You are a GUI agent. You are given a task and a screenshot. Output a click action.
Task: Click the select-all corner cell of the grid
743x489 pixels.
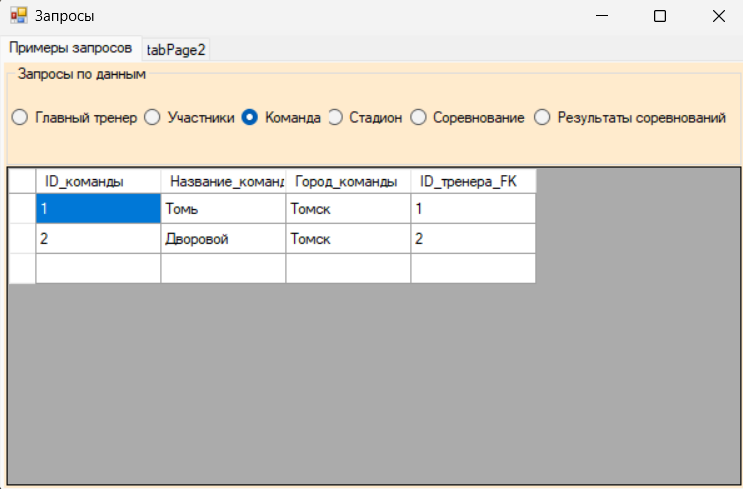pyautogui.click(x=22, y=181)
